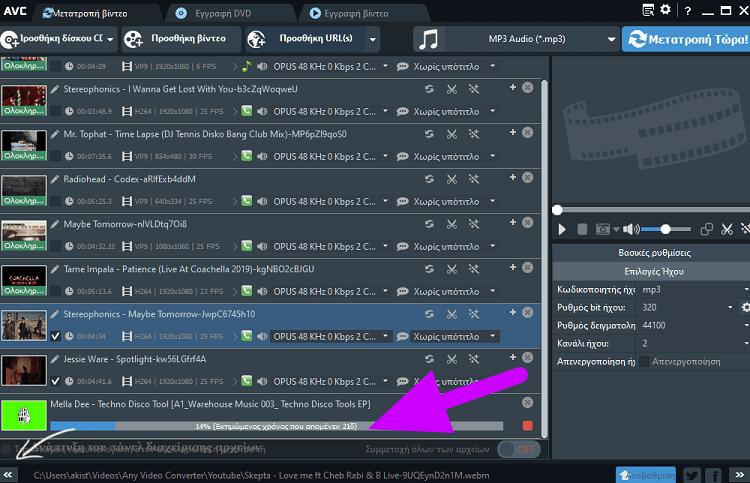Check Maybe Tomorrow-nIVLDtq7Oi8 checkbox
The width and height of the screenshot is (750, 483).
click(55, 246)
